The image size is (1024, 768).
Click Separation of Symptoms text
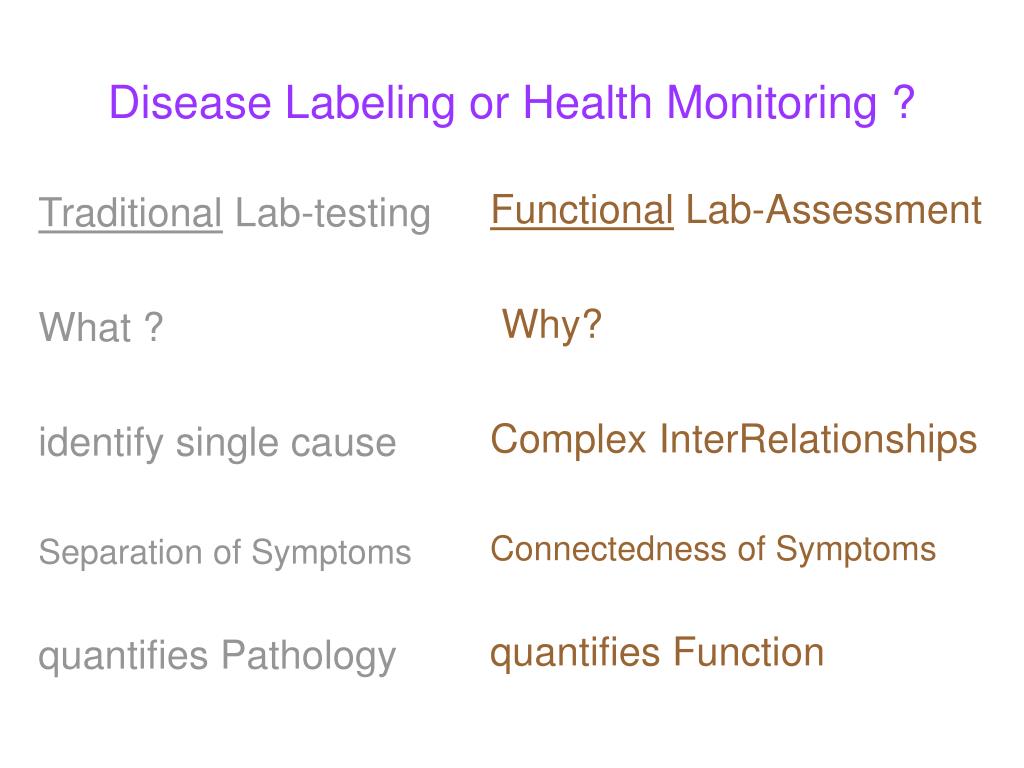[x=225, y=553]
